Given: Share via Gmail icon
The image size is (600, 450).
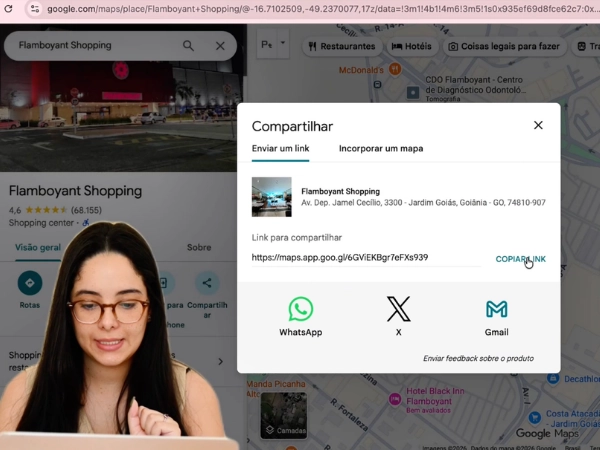Looking at the screenshot, I should (x=496, y=309).
